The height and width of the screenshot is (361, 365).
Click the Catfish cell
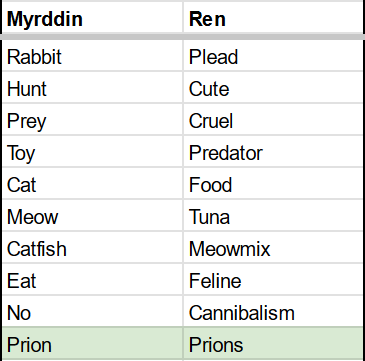click(x=93, y=248)
